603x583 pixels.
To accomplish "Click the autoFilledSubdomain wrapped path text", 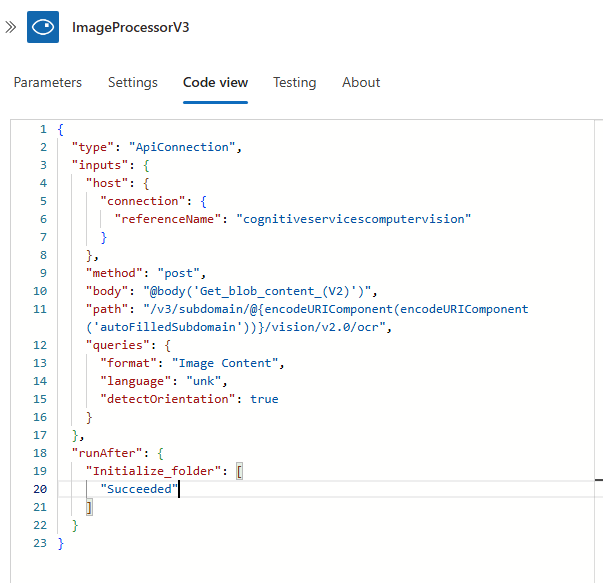I will 235,327.
